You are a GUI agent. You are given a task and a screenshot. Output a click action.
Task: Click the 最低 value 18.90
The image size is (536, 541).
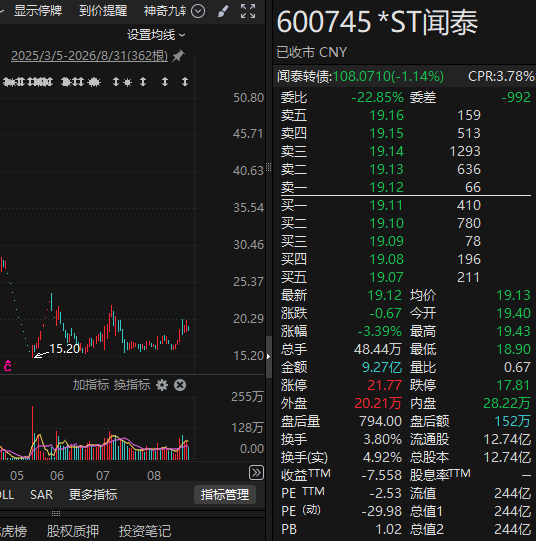(513, 350)
